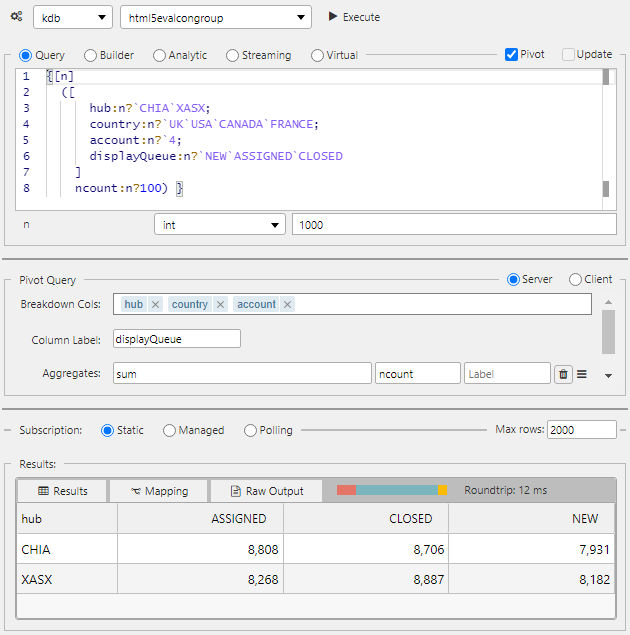Delete the sum aggregate row
This screenshot has height=635, width=630.
[x=563, y=374]
